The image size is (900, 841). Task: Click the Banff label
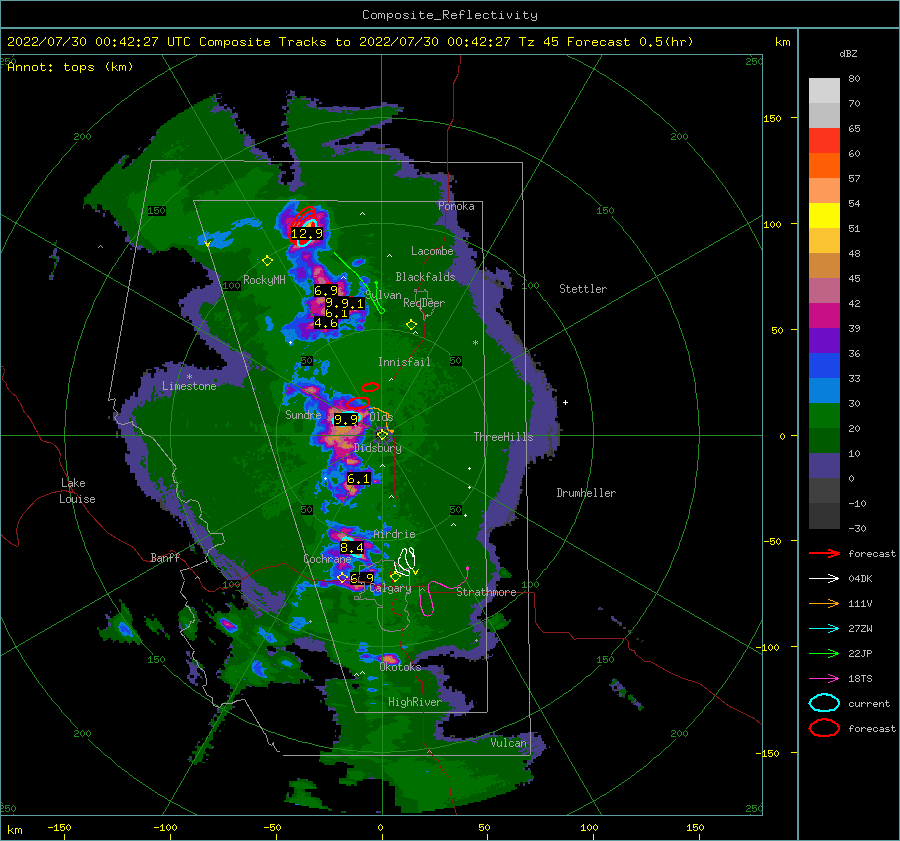[x=165, y=557]
